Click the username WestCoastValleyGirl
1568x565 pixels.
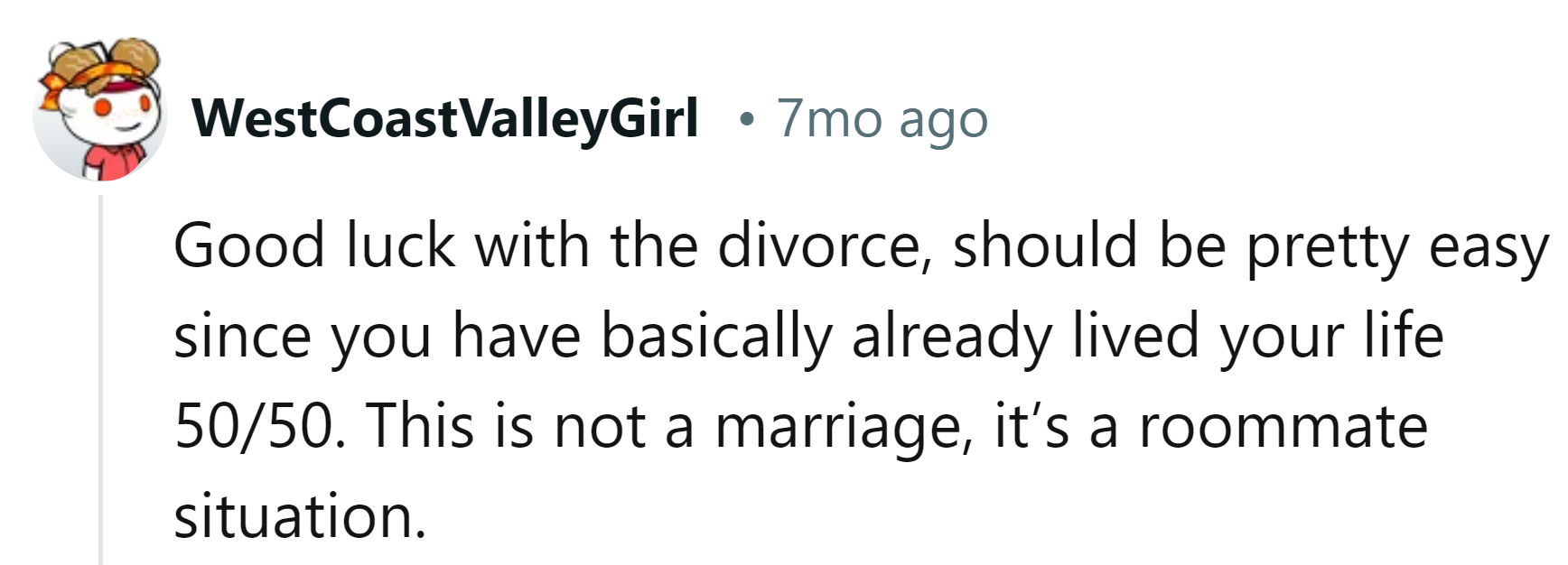click(446, 118)
